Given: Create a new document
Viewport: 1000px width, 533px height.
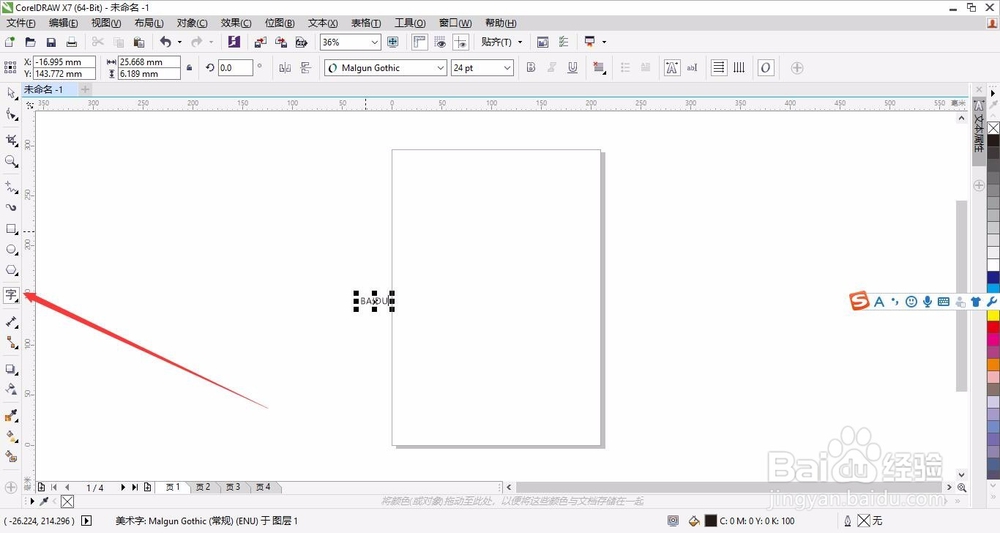Looking at the screenshot, I should 10,42.
